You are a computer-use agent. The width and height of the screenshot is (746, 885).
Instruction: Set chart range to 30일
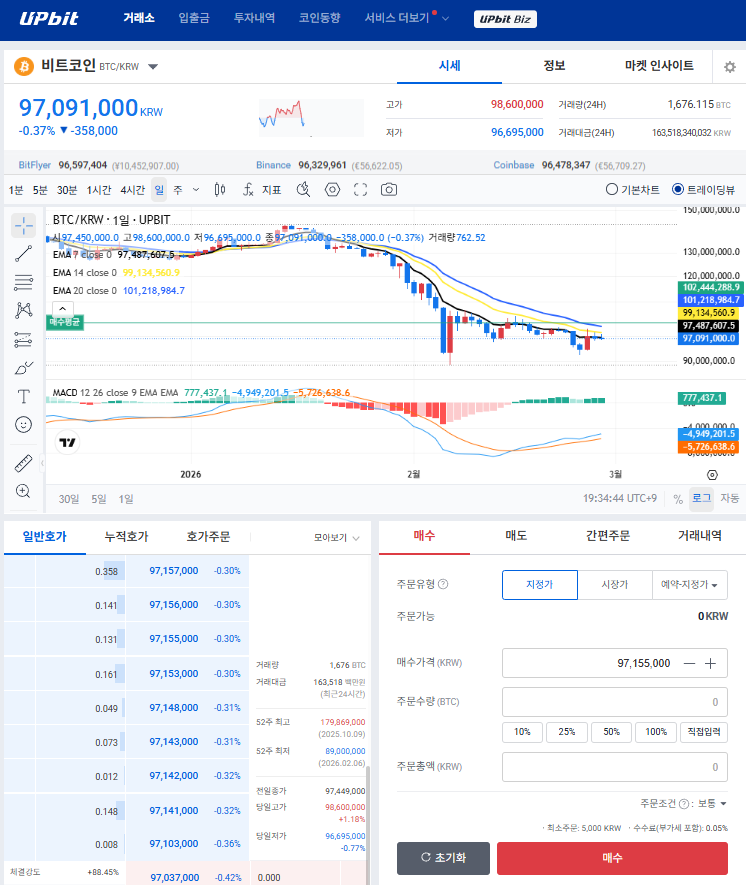[69, 499]
